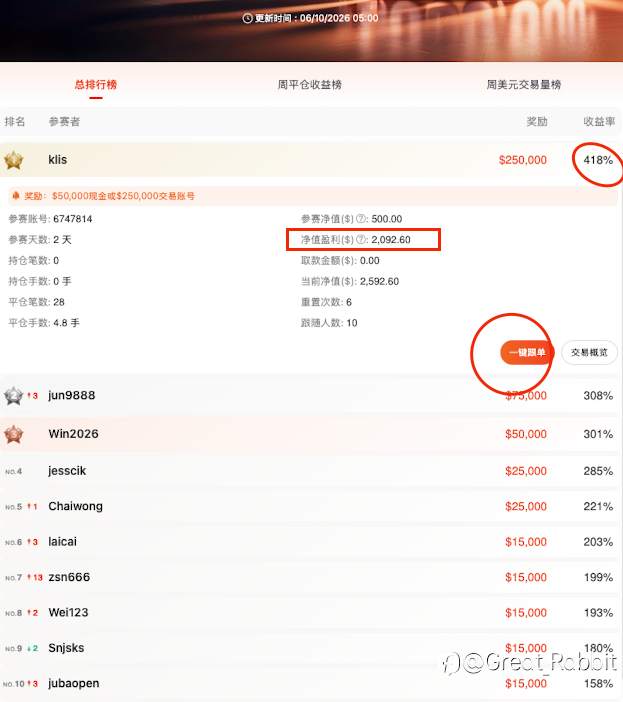Expand the jesscik row
This screenshot has height=702, width=623.
click(311, 471)
